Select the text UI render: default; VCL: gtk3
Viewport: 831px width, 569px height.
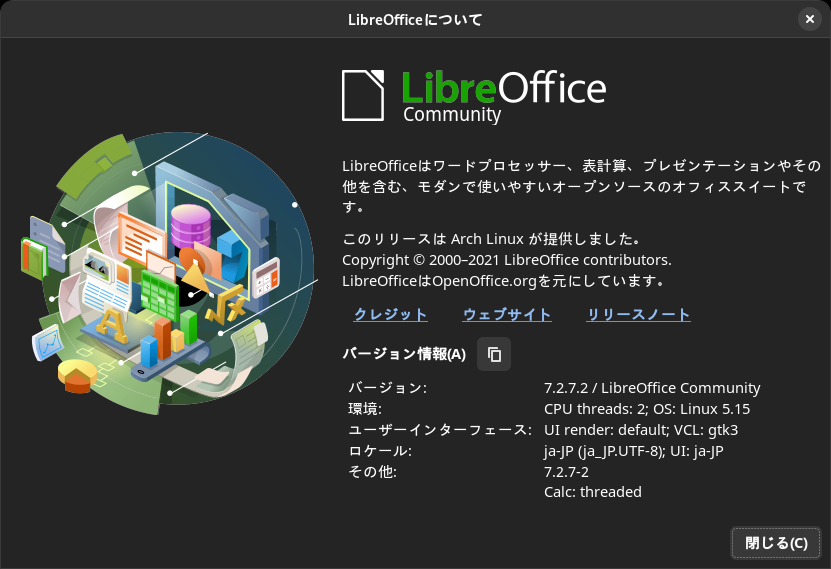tap(641, 430)
